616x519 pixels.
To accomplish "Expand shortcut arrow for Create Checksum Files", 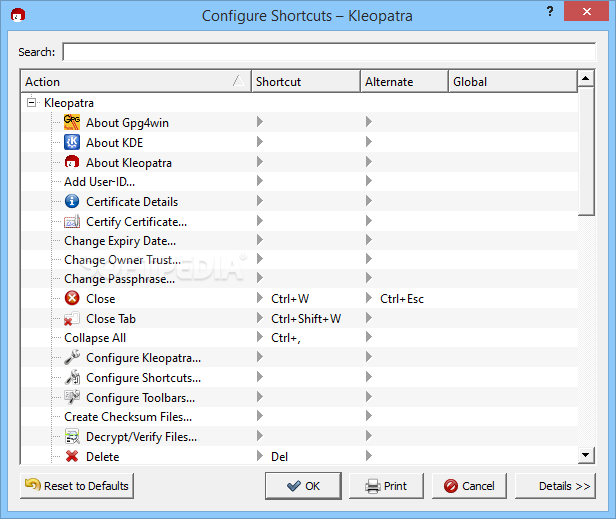I will [x=260, y=416].
